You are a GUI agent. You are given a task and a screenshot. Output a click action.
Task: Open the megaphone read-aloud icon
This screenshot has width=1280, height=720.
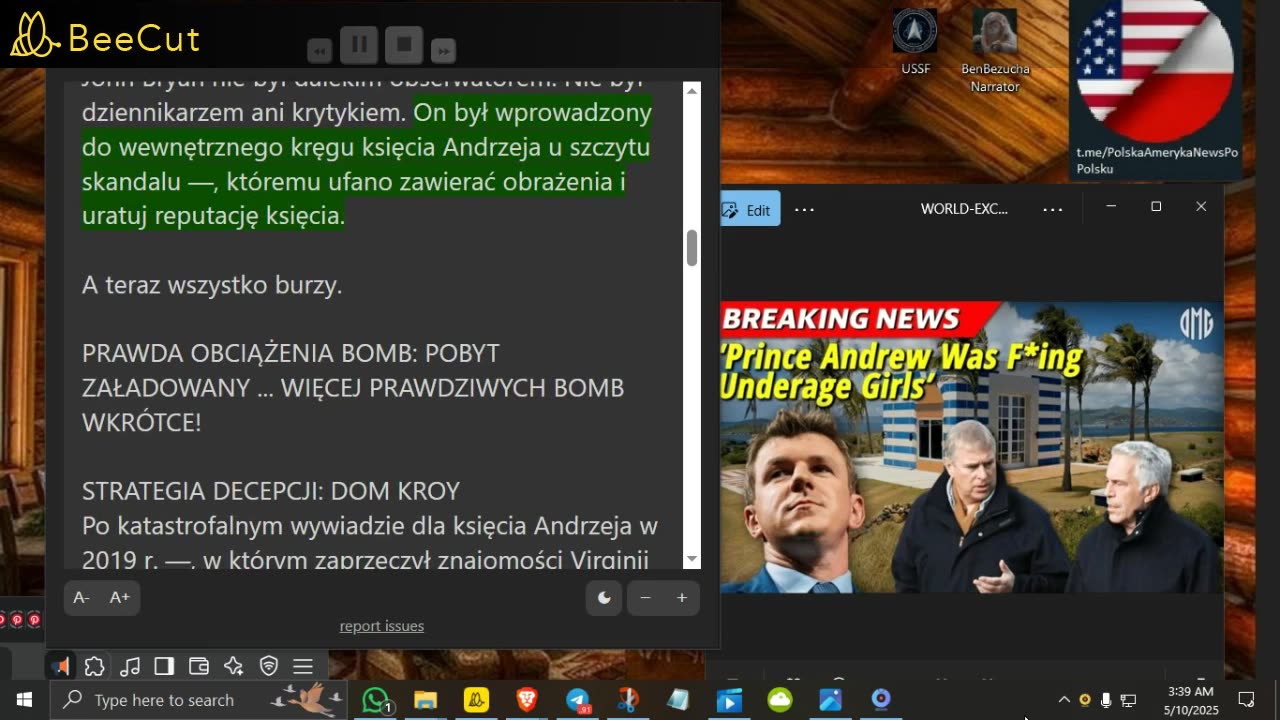click(x=61, y=666)
